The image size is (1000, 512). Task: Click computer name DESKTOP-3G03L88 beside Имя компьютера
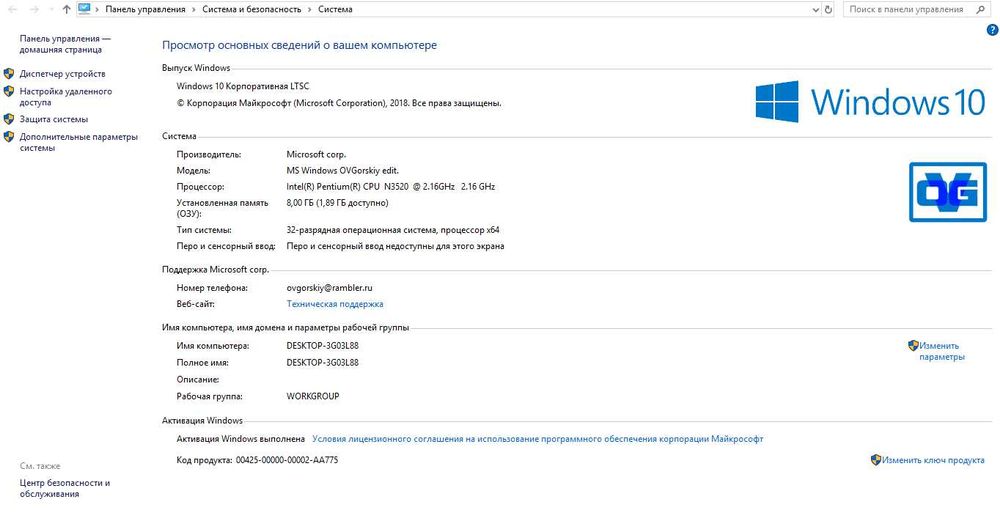click(x=323, y=346)
